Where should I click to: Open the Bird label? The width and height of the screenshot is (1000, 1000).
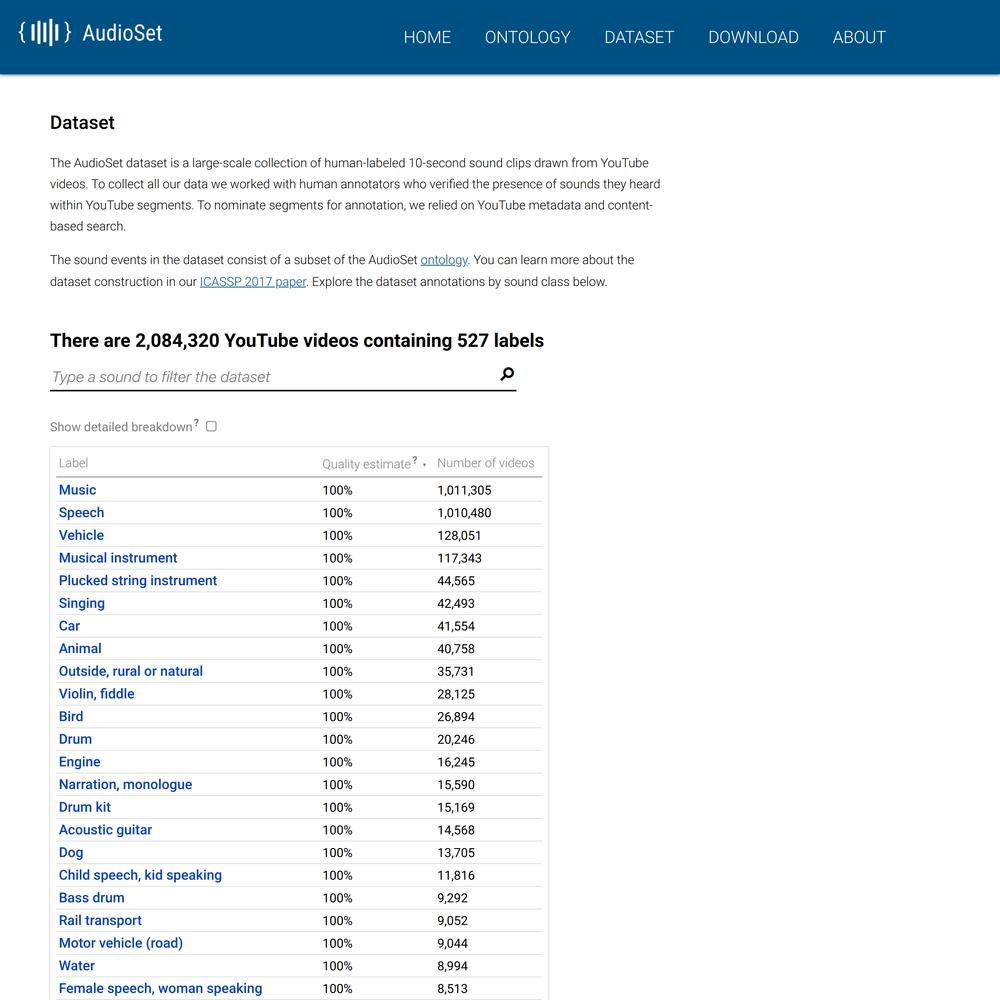71,716
